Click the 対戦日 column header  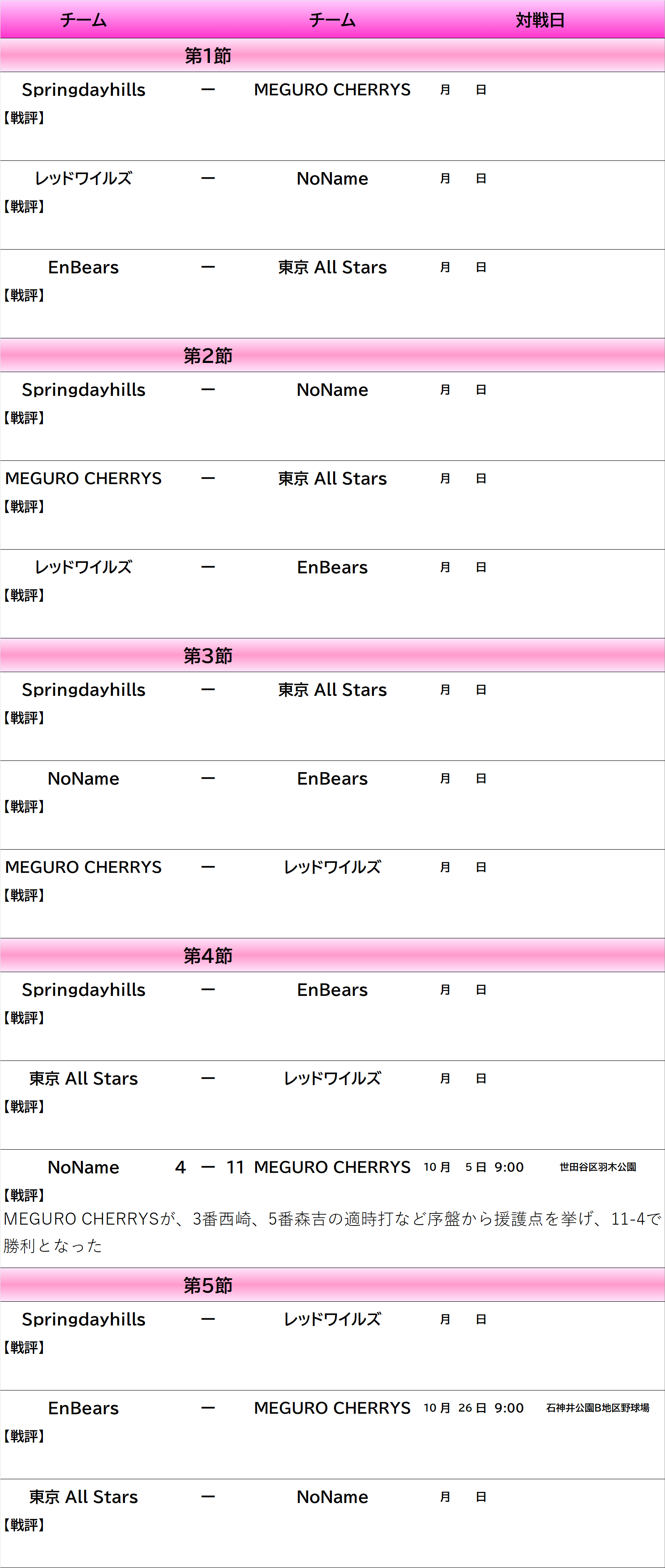[540, 20]
